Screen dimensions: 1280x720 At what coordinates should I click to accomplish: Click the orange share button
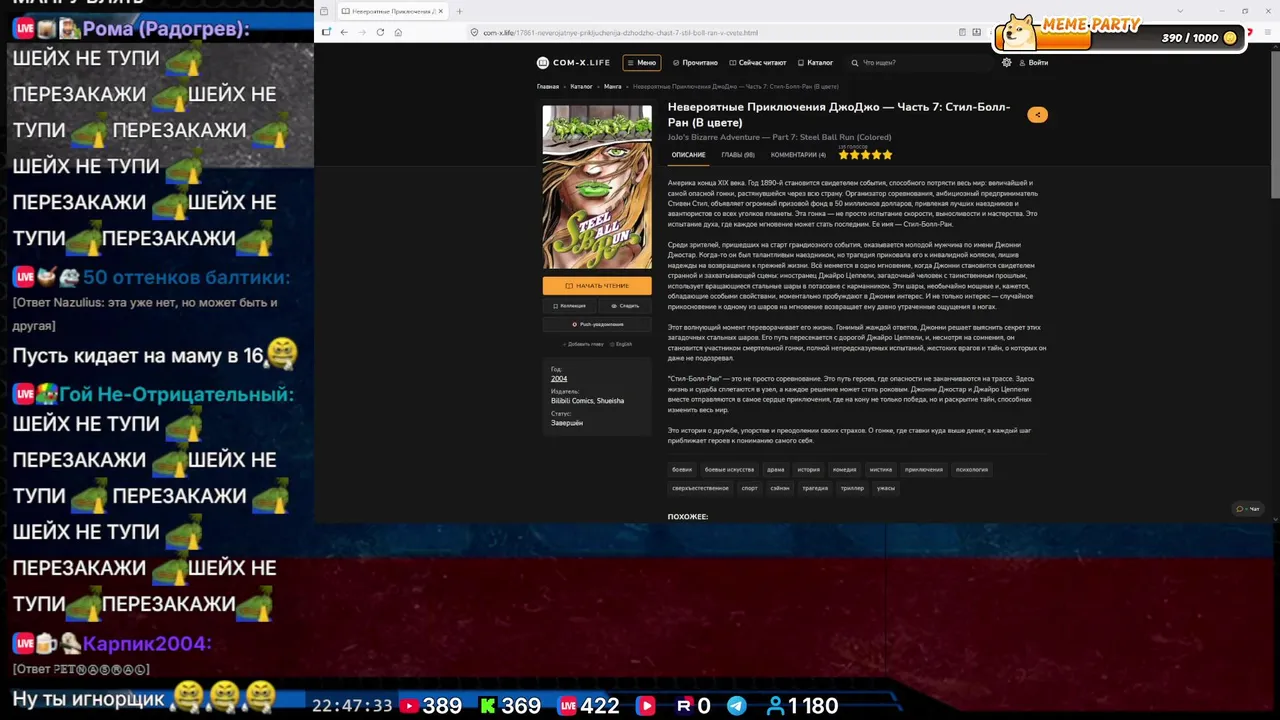pyautogui.click(x=1037, y=115)
